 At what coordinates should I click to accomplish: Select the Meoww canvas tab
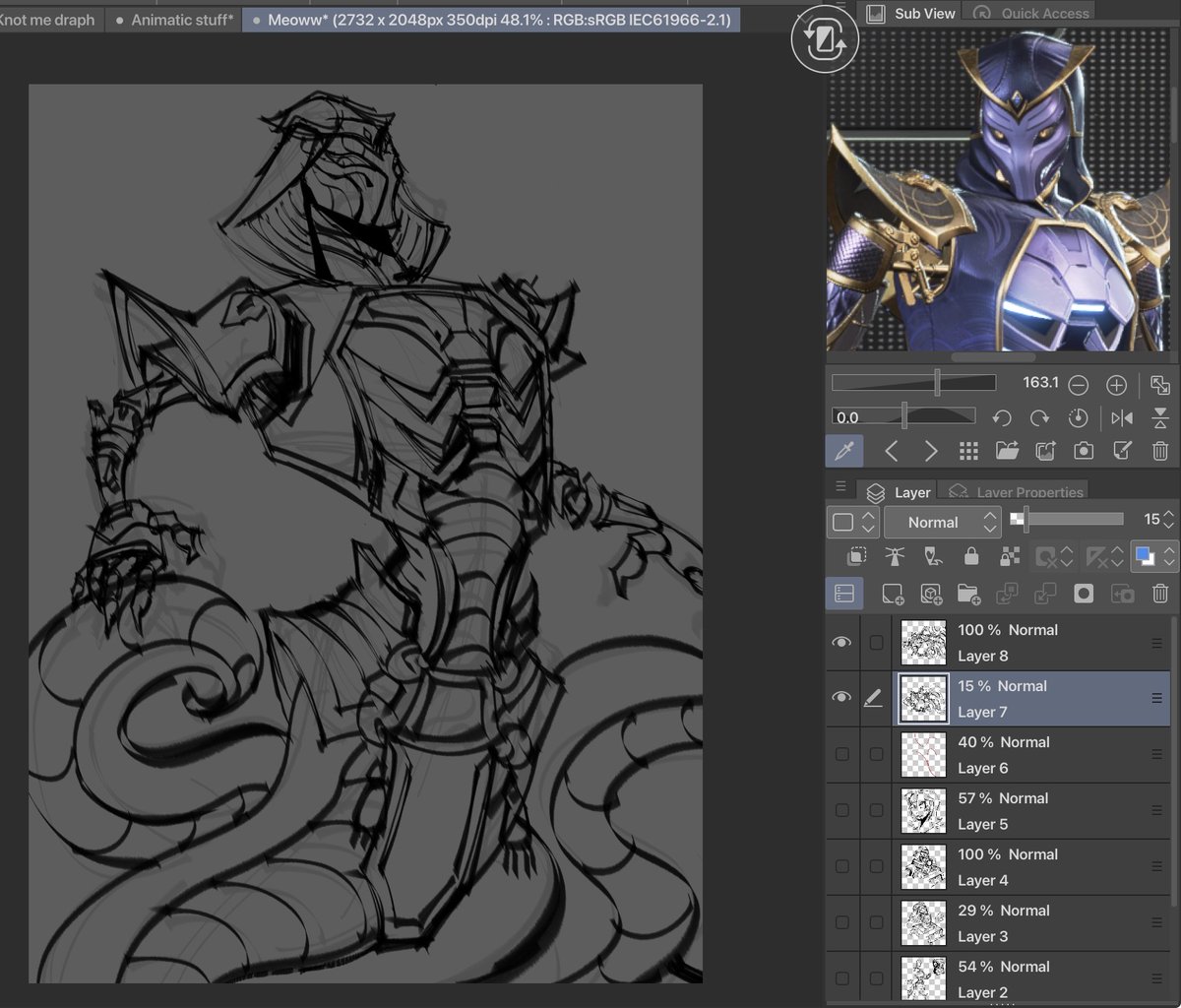pos(490,19)
